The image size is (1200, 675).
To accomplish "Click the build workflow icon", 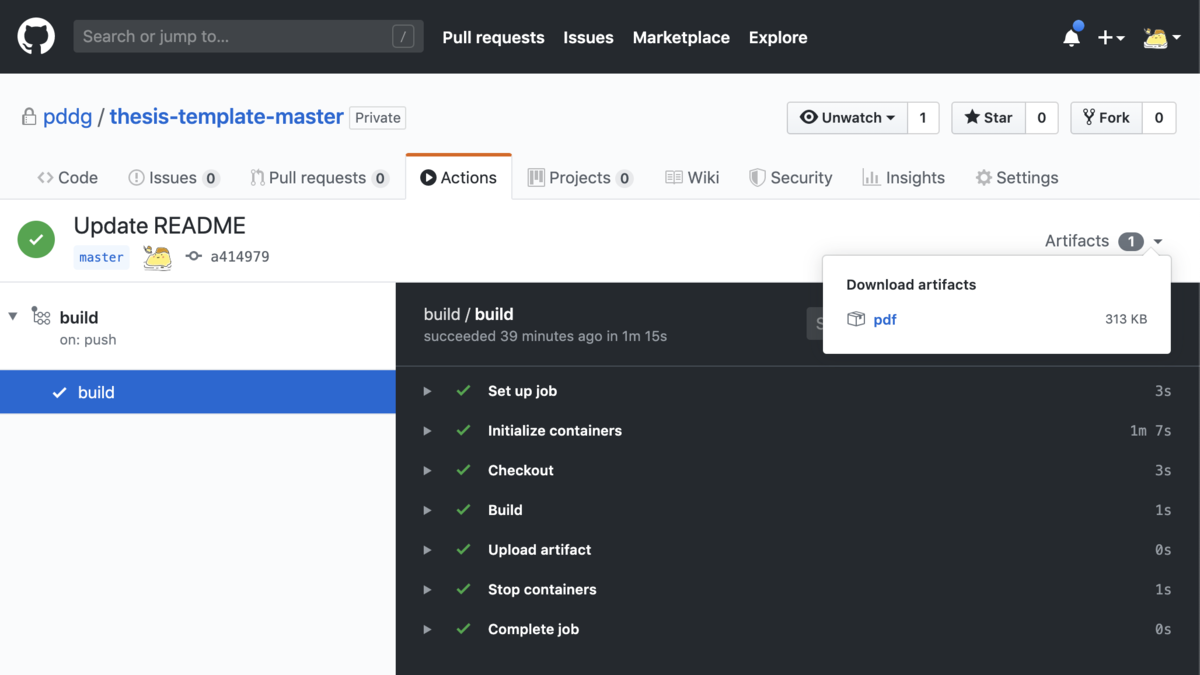I will (41, 317).
